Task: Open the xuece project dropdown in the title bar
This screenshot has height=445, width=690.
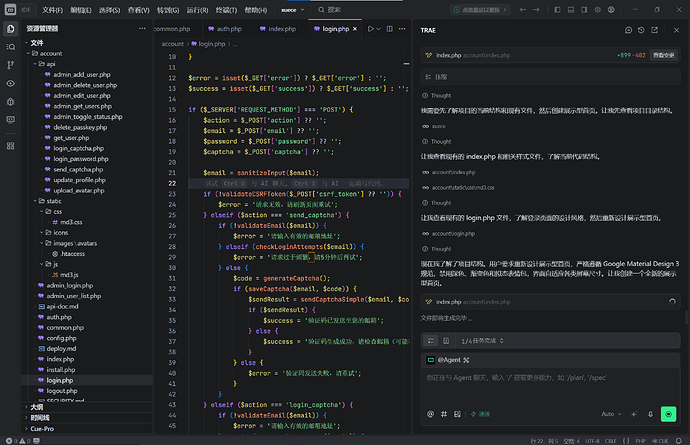Action: point(293,10)
